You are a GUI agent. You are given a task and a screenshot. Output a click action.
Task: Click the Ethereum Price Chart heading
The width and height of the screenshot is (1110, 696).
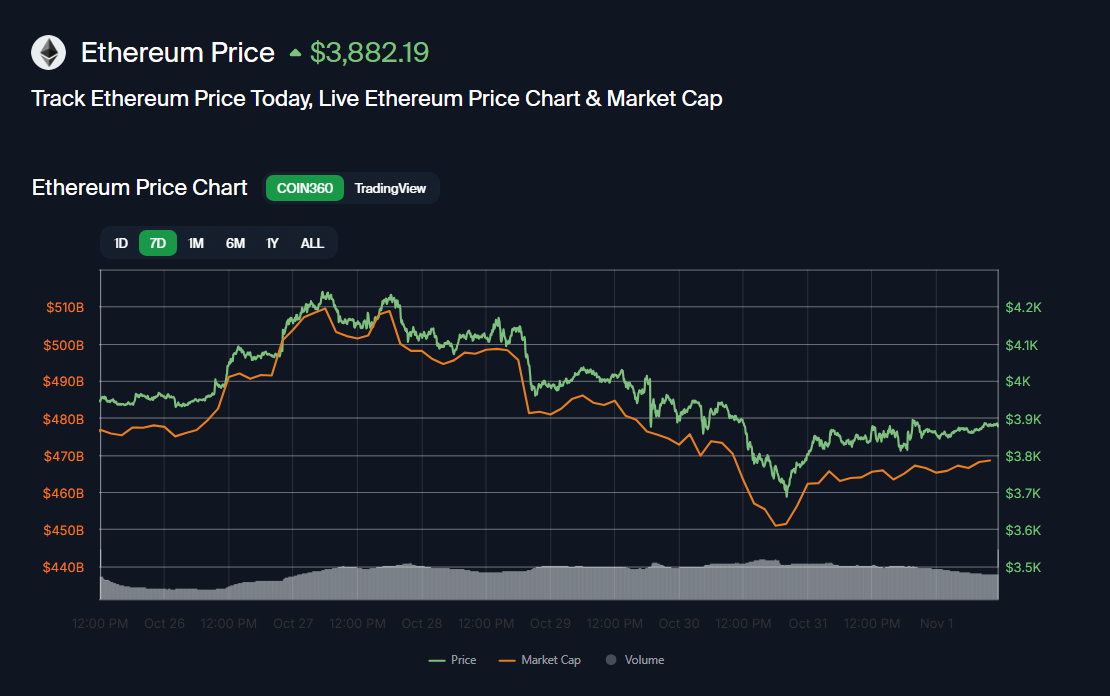point(139,188)
